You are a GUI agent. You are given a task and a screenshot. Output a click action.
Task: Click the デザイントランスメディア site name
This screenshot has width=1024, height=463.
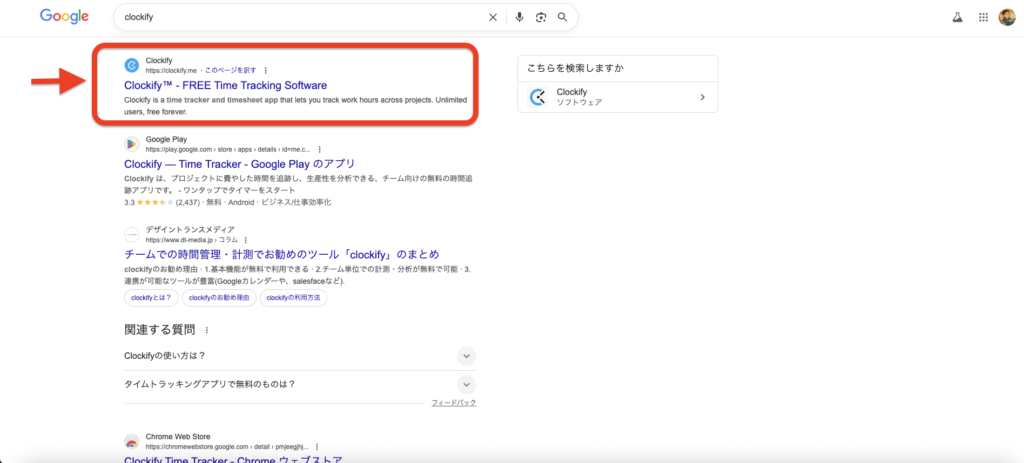coord(190,230)
